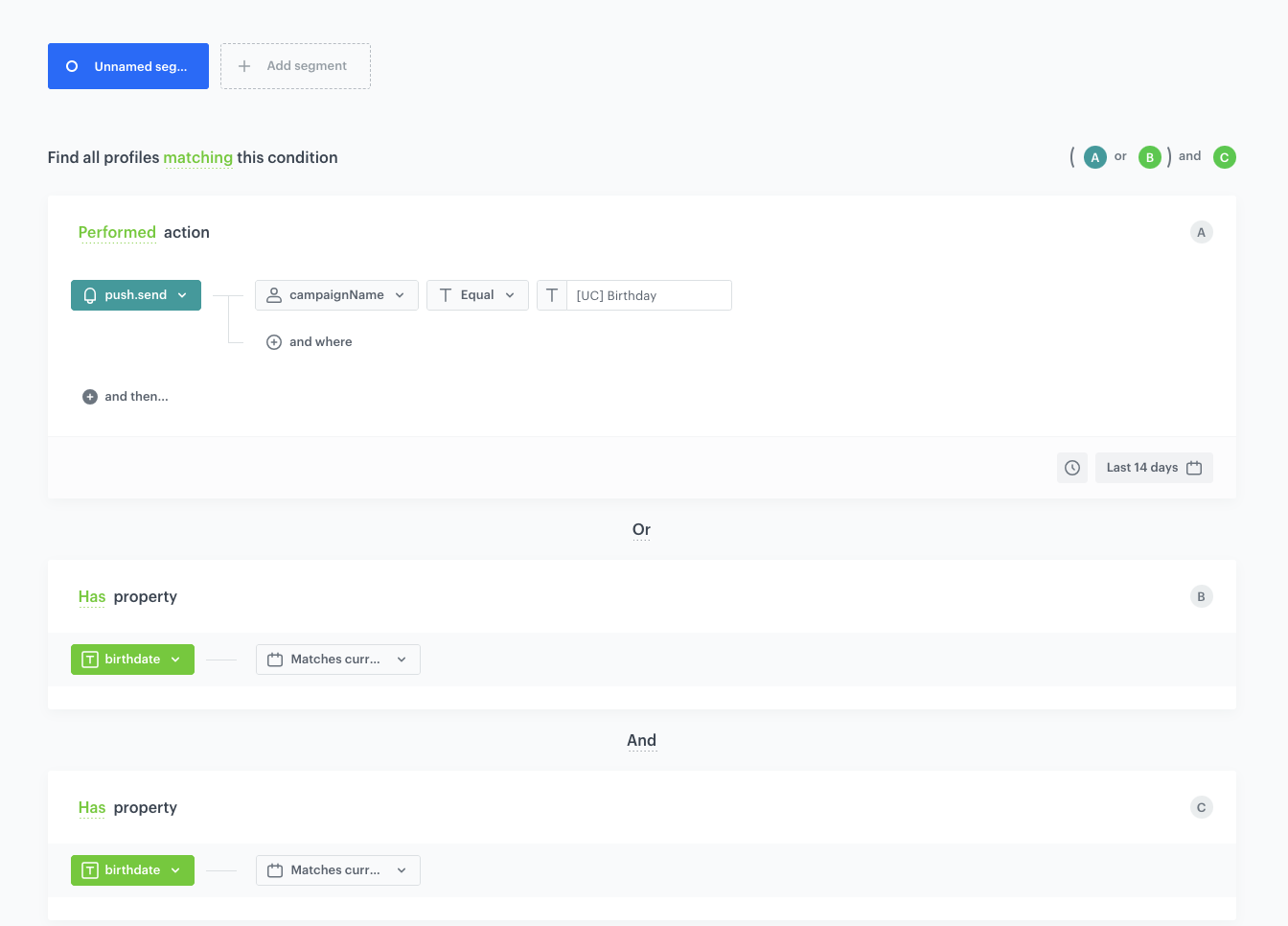The width and height of the screenshot is (1288, 926).
Task: Select the Unnamed segment tab
Action: tap(128, 66)
